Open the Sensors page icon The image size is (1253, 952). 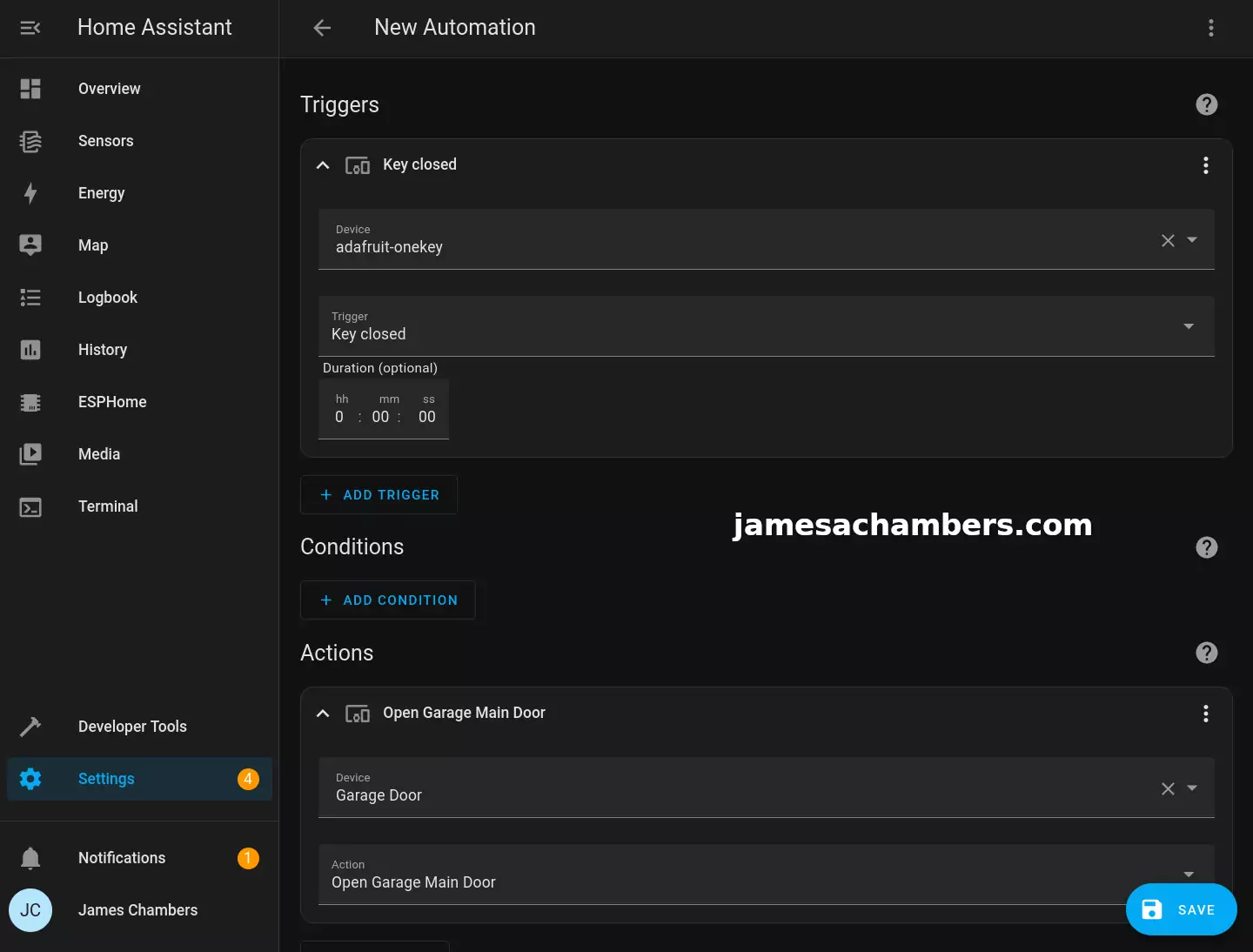(x=30, y=141)
